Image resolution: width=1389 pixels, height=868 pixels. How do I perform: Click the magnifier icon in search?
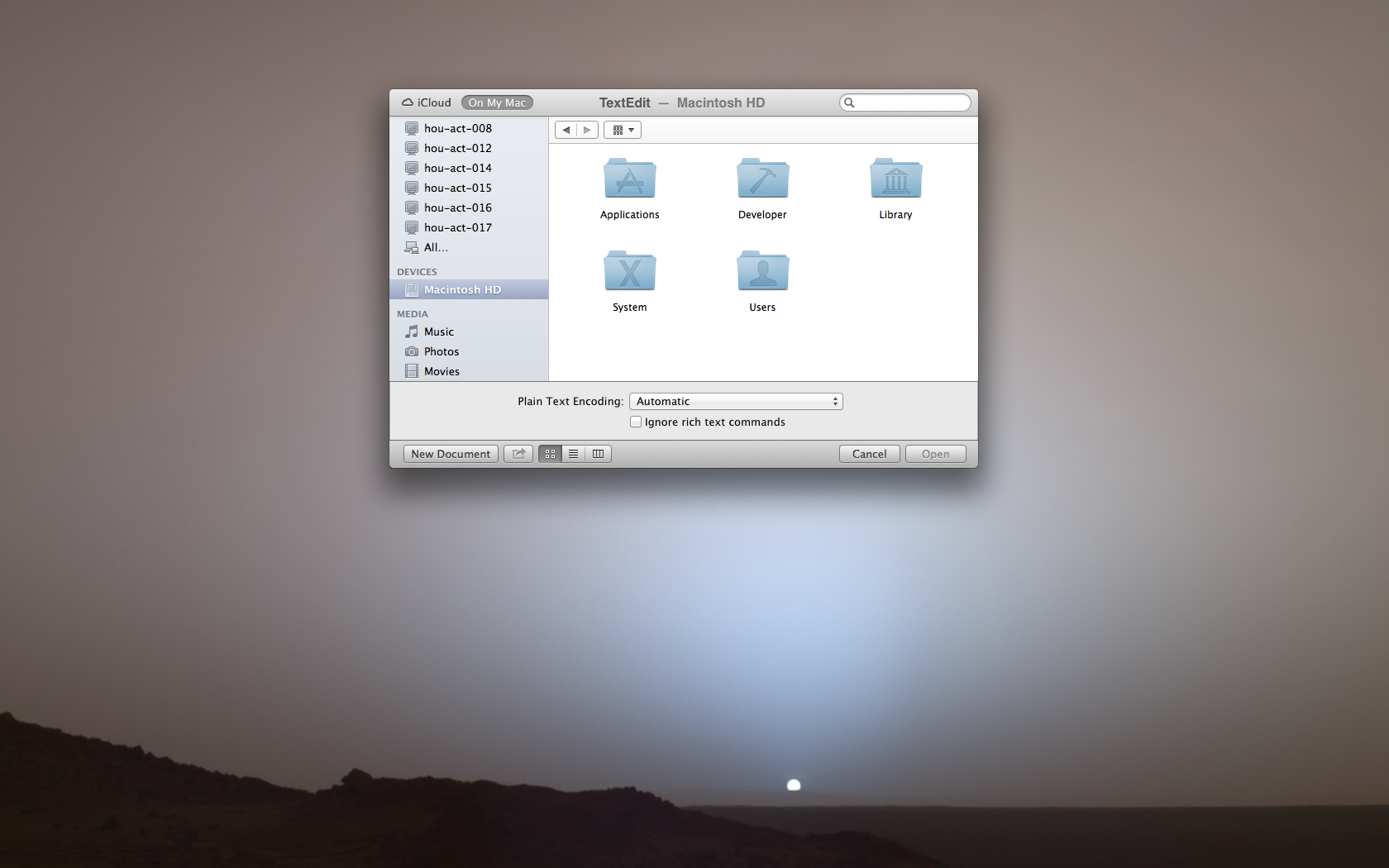[x=849, y=103]
